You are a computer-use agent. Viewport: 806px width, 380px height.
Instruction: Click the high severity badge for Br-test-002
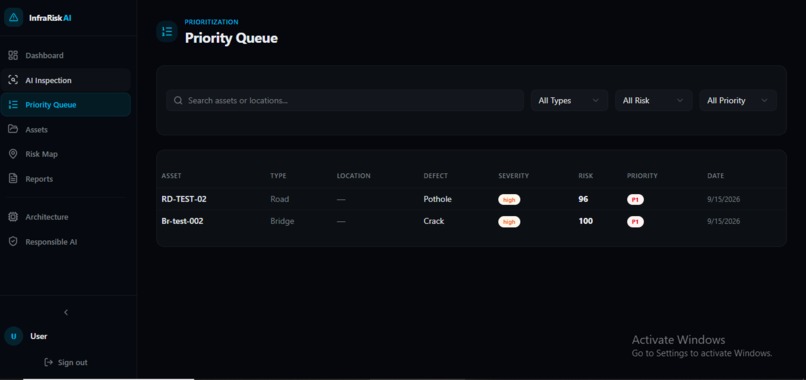click(509, 222)
